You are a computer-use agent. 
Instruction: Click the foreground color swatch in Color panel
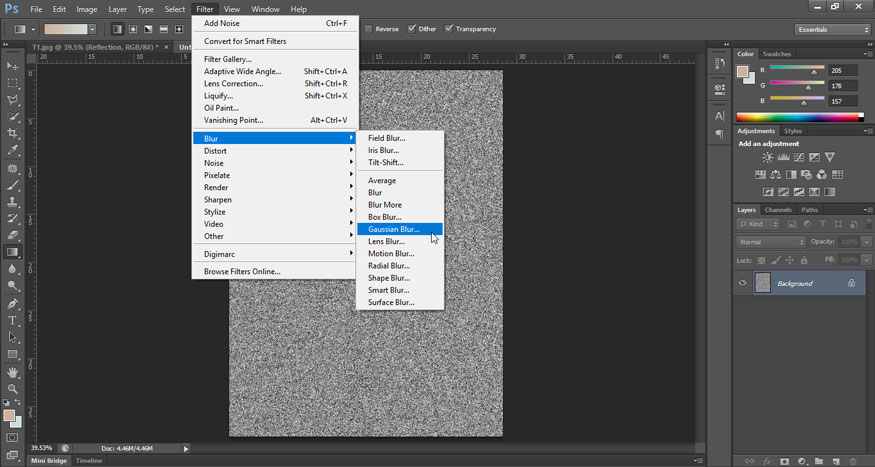pyautogui.click(x=742, y=72)
